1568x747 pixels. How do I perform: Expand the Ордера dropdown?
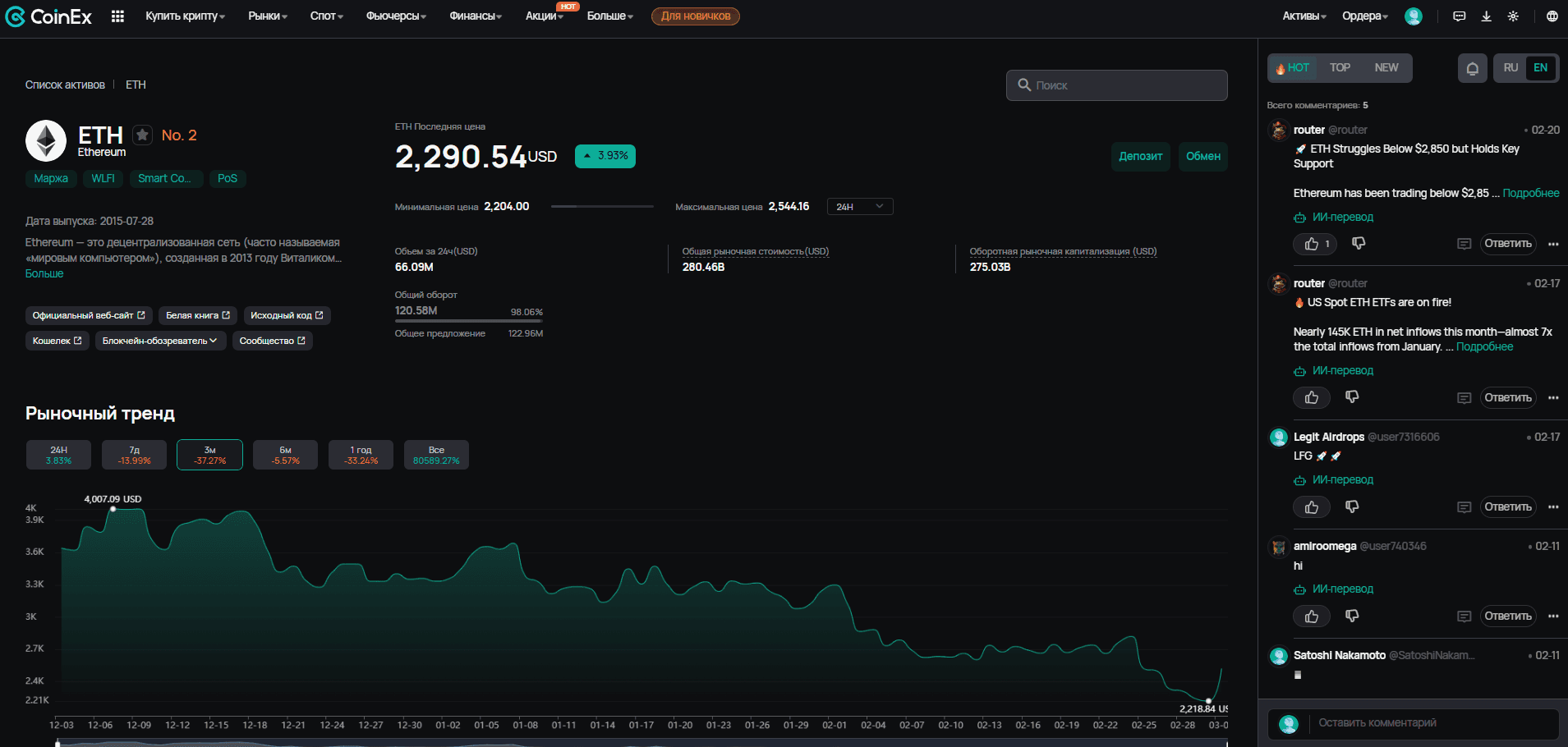pyautogui.click(x=1365, y=16)
